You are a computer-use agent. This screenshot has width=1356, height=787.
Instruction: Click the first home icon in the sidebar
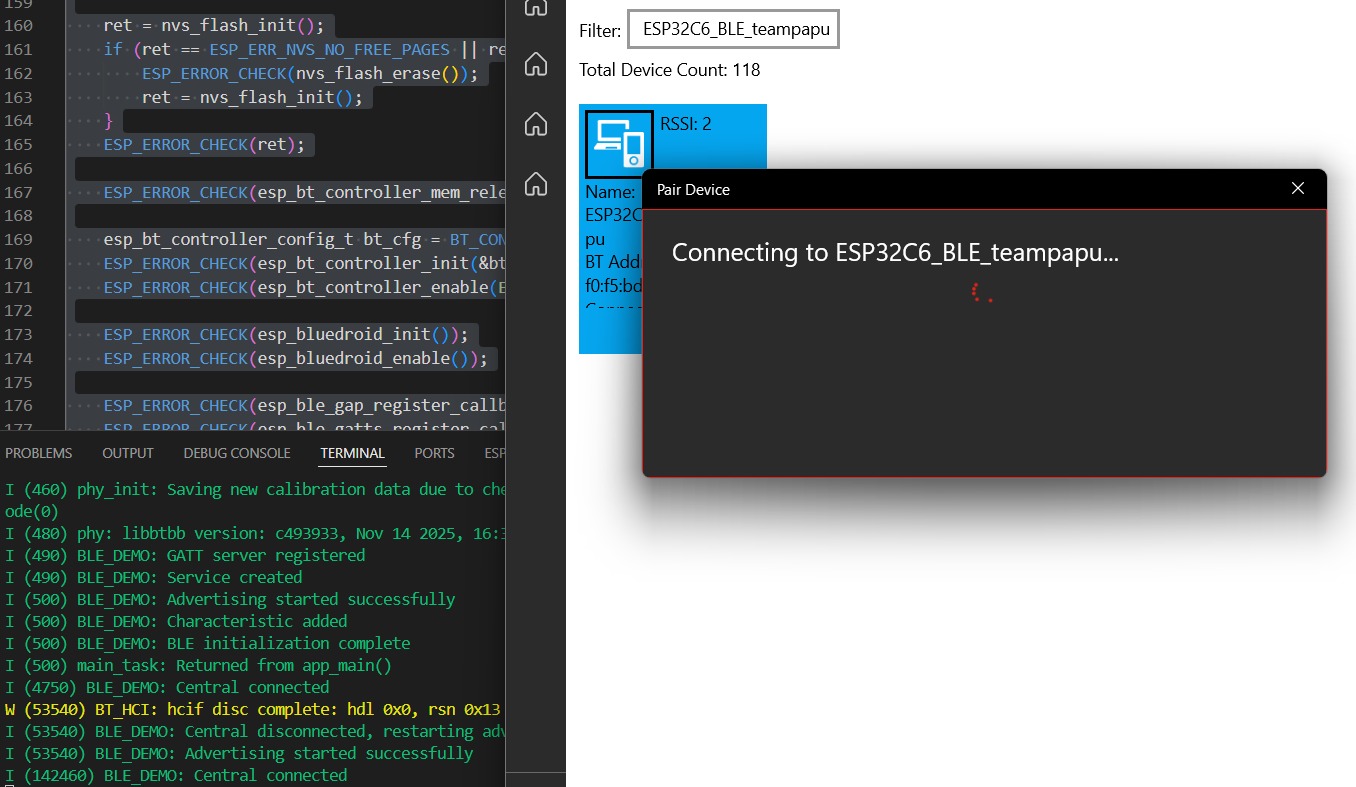tap(536, 8)
